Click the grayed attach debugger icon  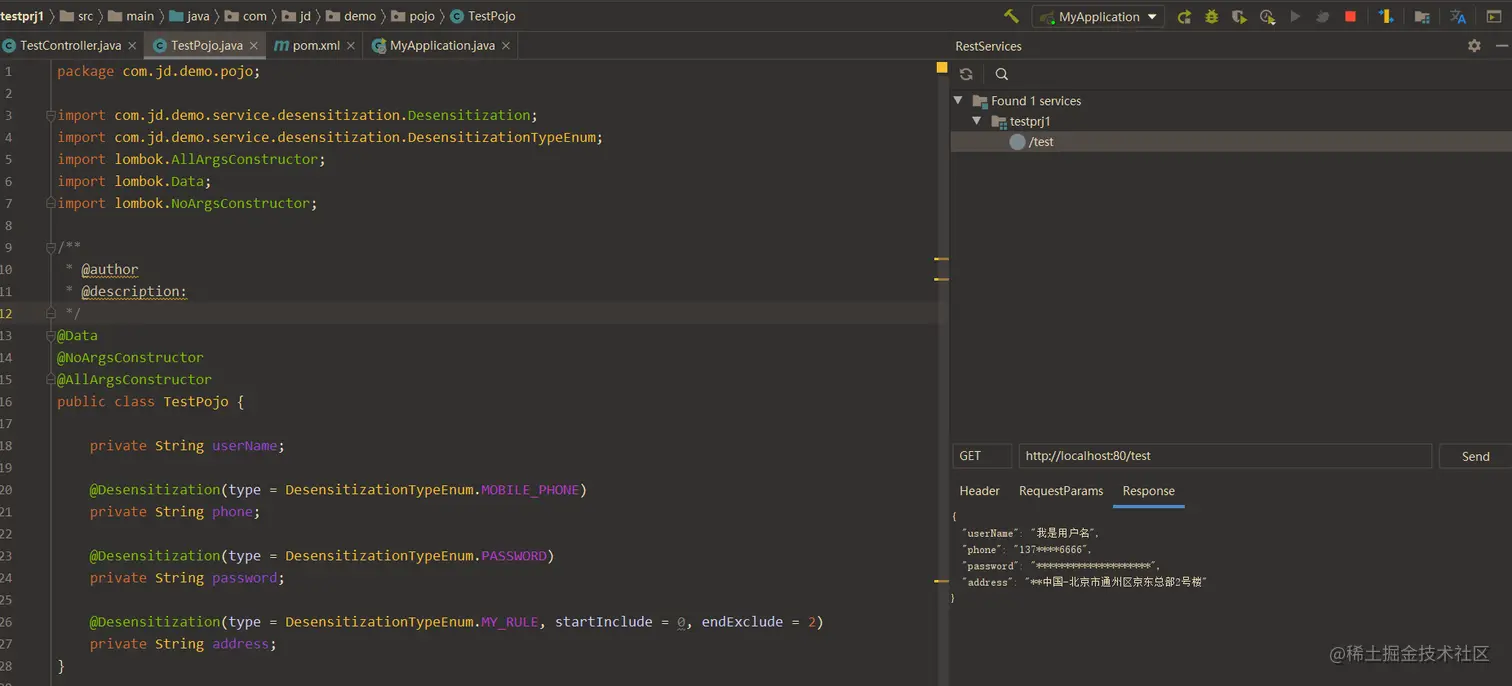pos(1322,17)
